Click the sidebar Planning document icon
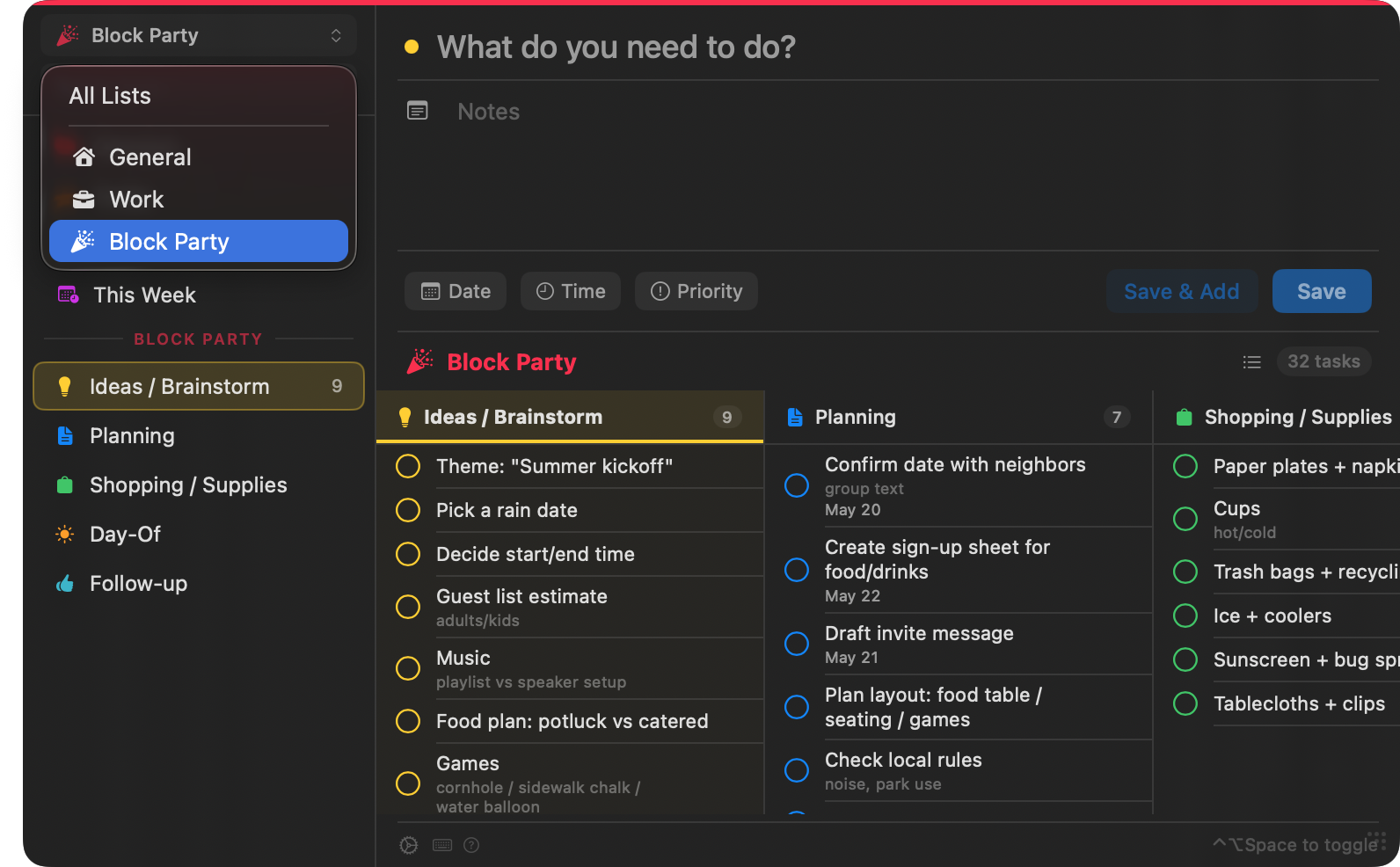Viewport: 1400px width, 867px height. pyautogui.click(x=65, y=435)
